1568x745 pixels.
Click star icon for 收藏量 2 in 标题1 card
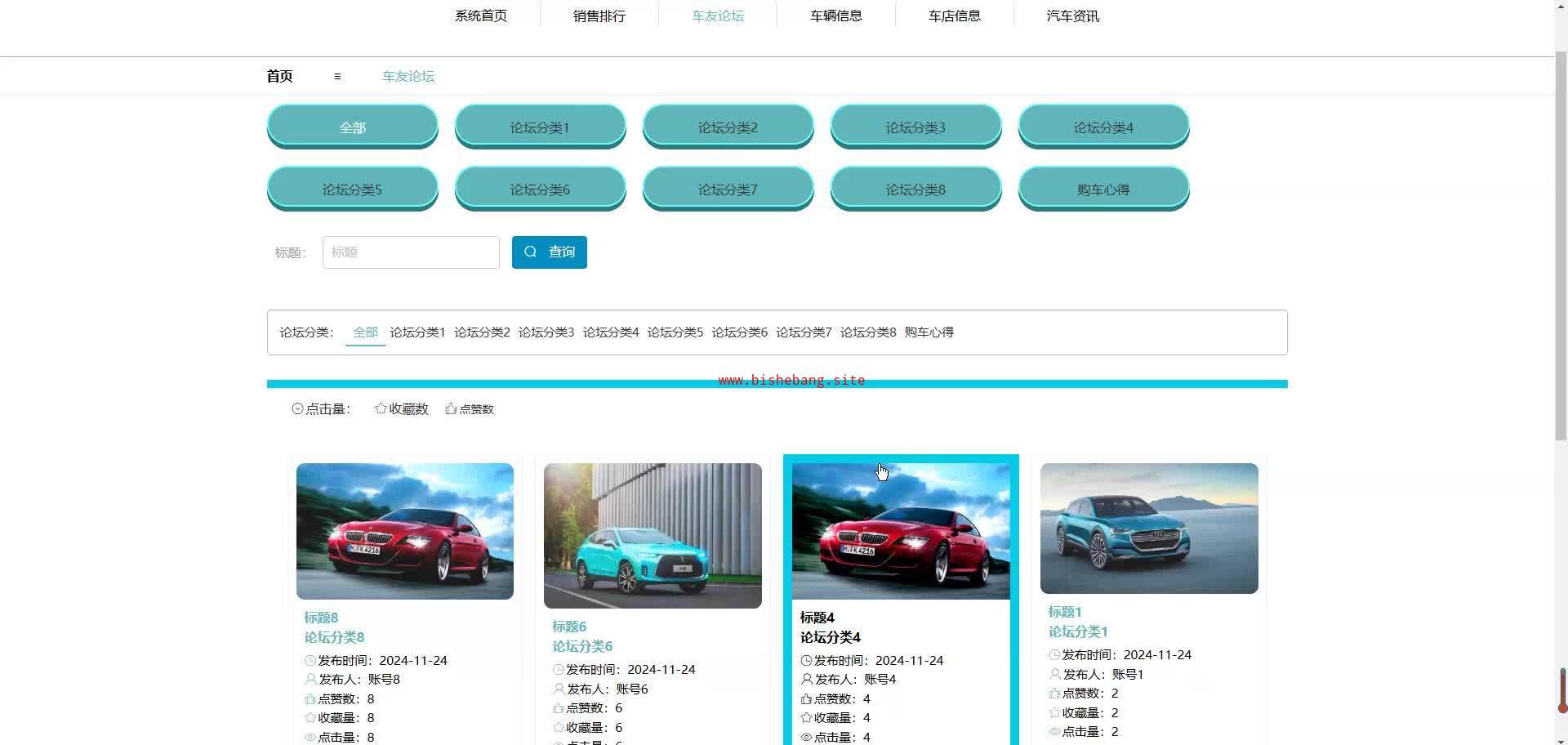[x=1054, y=712]
